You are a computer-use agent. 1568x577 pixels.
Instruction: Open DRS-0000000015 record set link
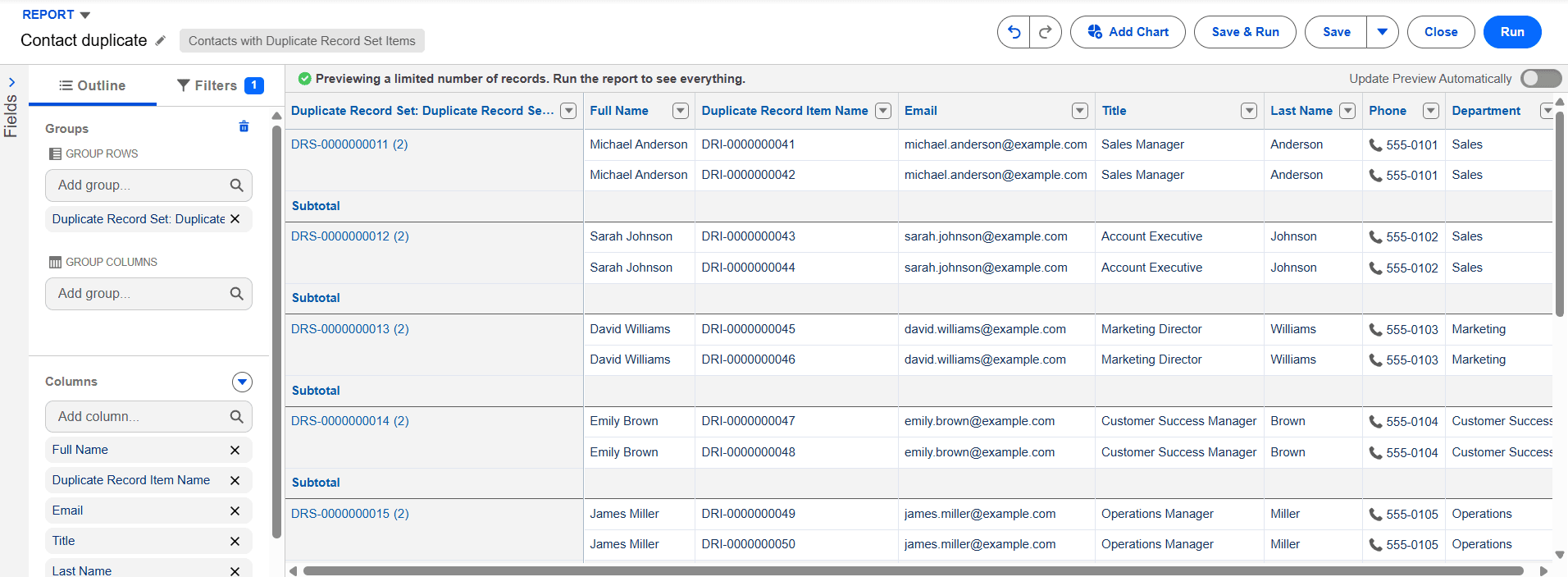click(349, 514)
